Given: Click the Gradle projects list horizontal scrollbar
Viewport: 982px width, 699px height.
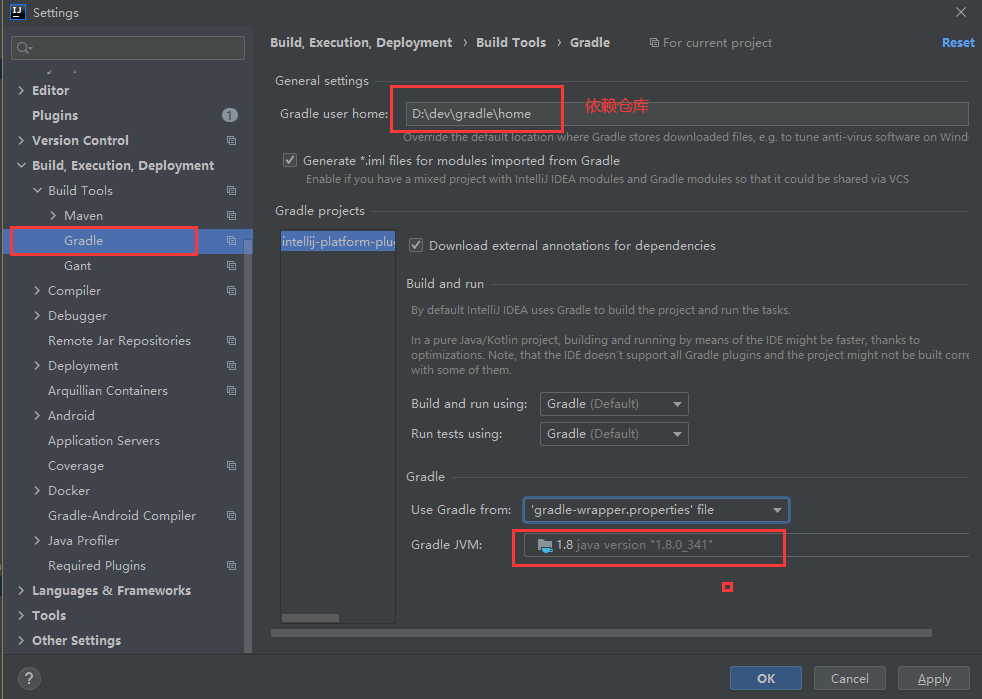Looking at the screenshot, I should pos(310,618).
